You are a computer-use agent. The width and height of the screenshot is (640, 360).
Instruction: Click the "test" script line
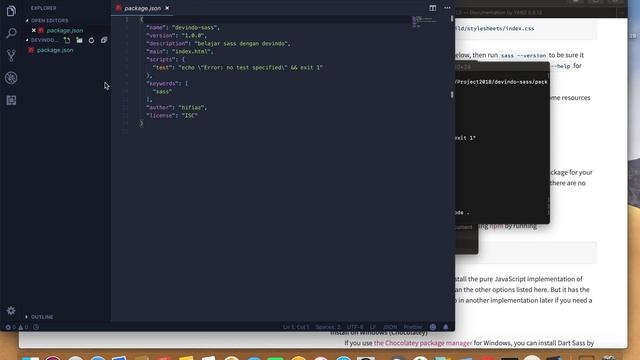coord(238,67)
